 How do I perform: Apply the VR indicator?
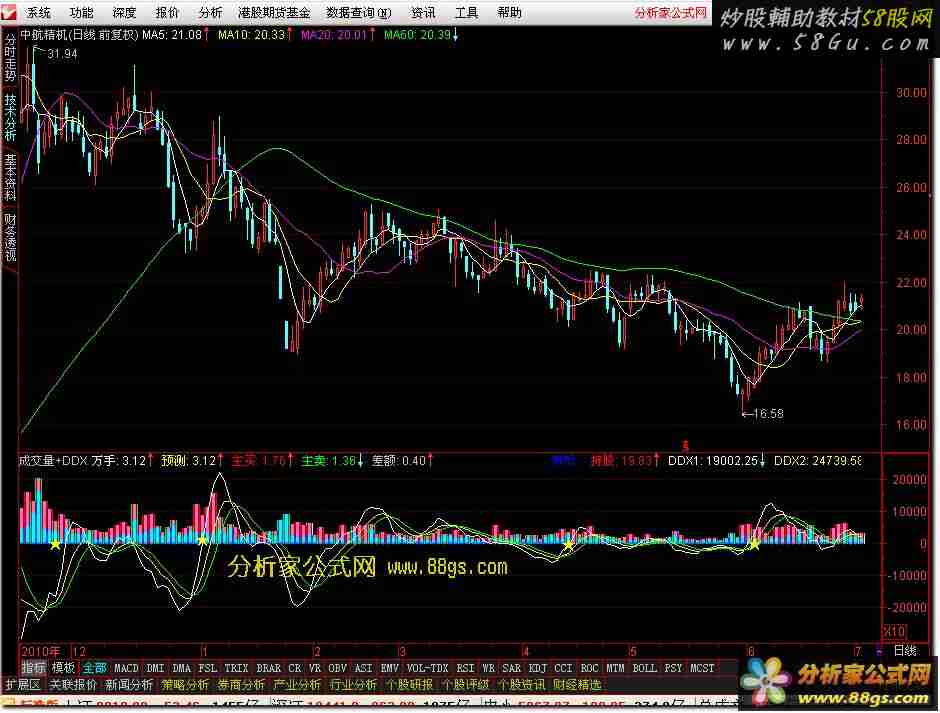(315, 667)
